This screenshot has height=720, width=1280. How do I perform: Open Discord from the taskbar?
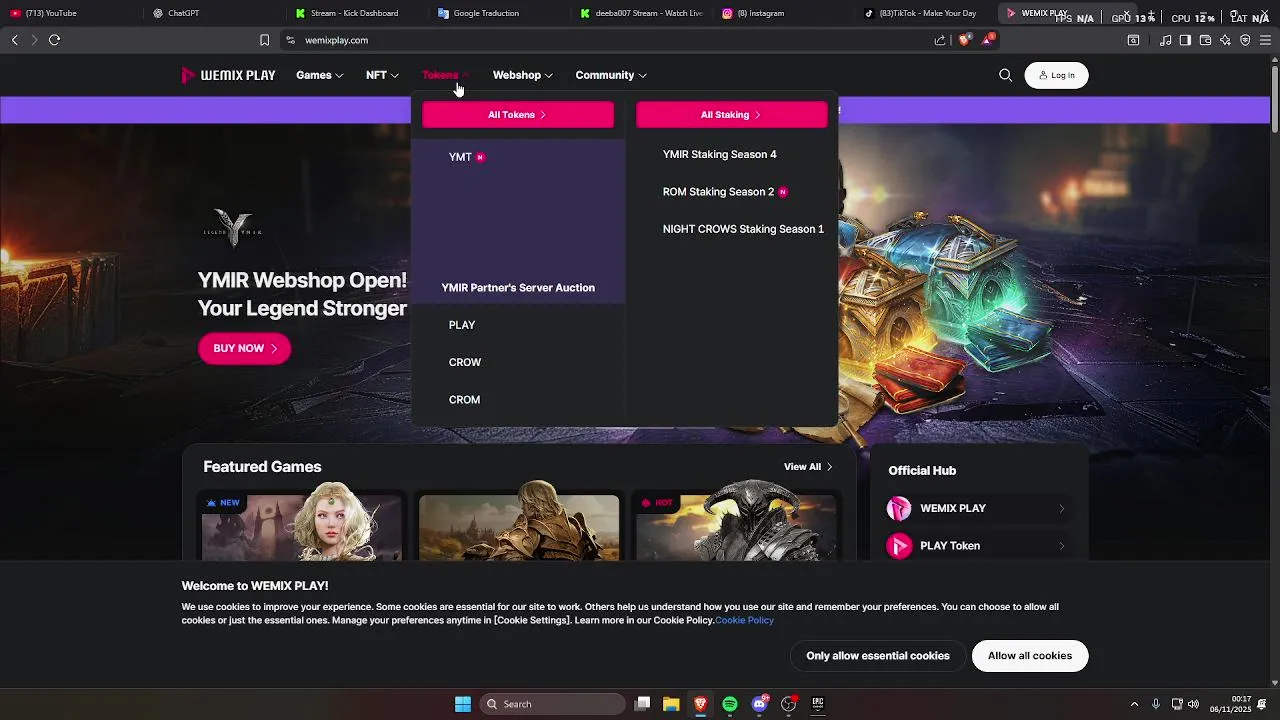[759, 704]
